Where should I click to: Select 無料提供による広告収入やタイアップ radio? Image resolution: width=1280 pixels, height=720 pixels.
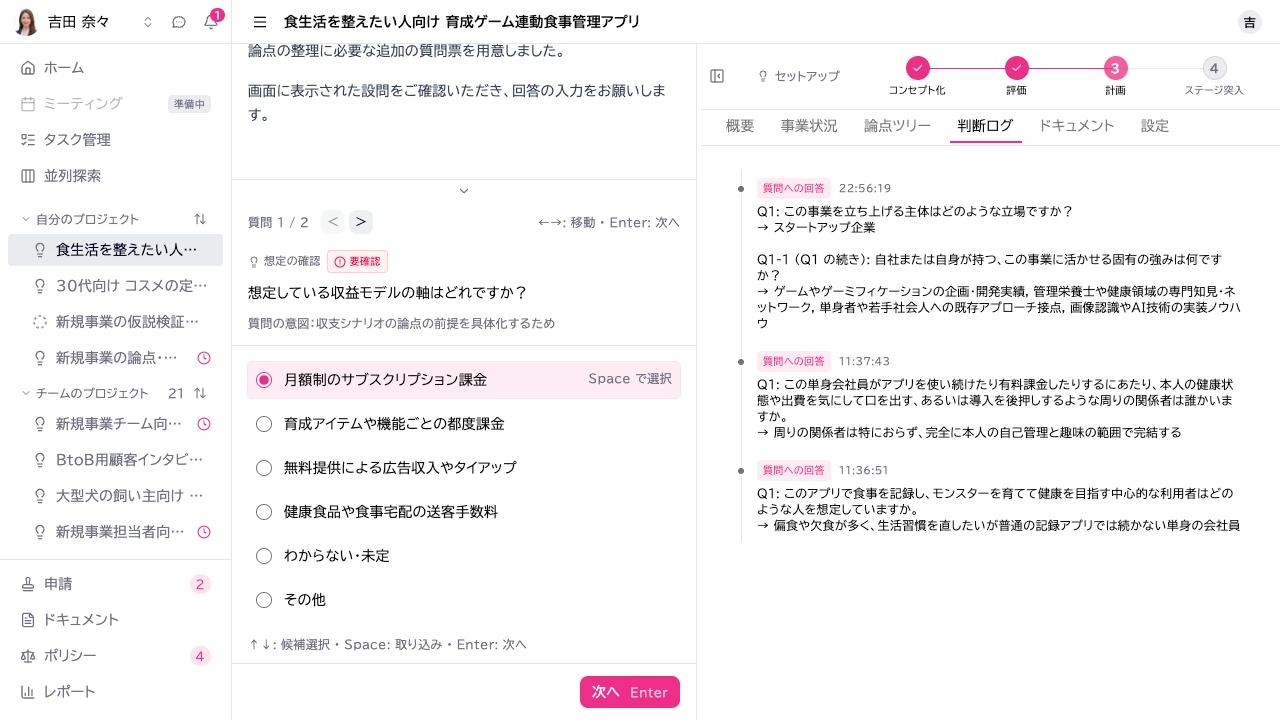tap(264, 468)
